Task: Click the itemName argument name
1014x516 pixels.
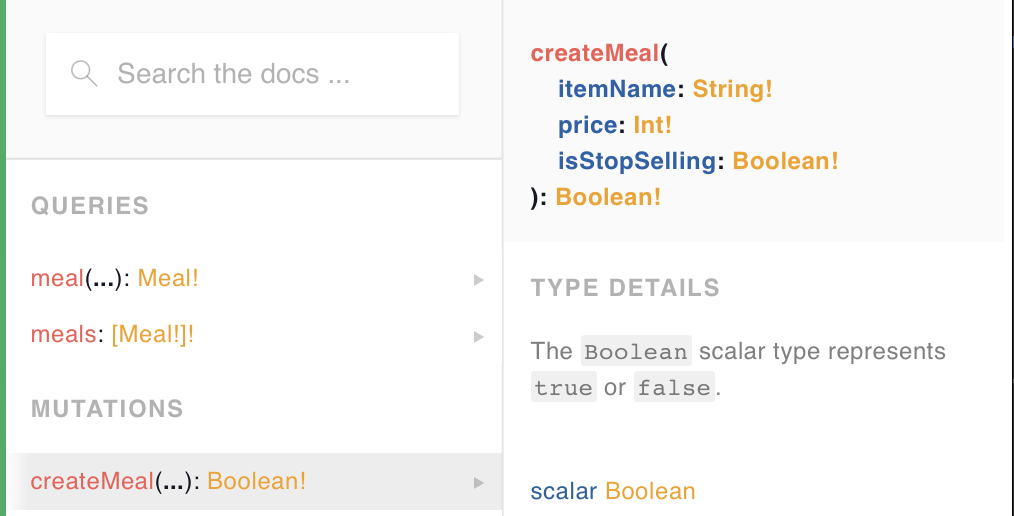Action: point(616,89)
